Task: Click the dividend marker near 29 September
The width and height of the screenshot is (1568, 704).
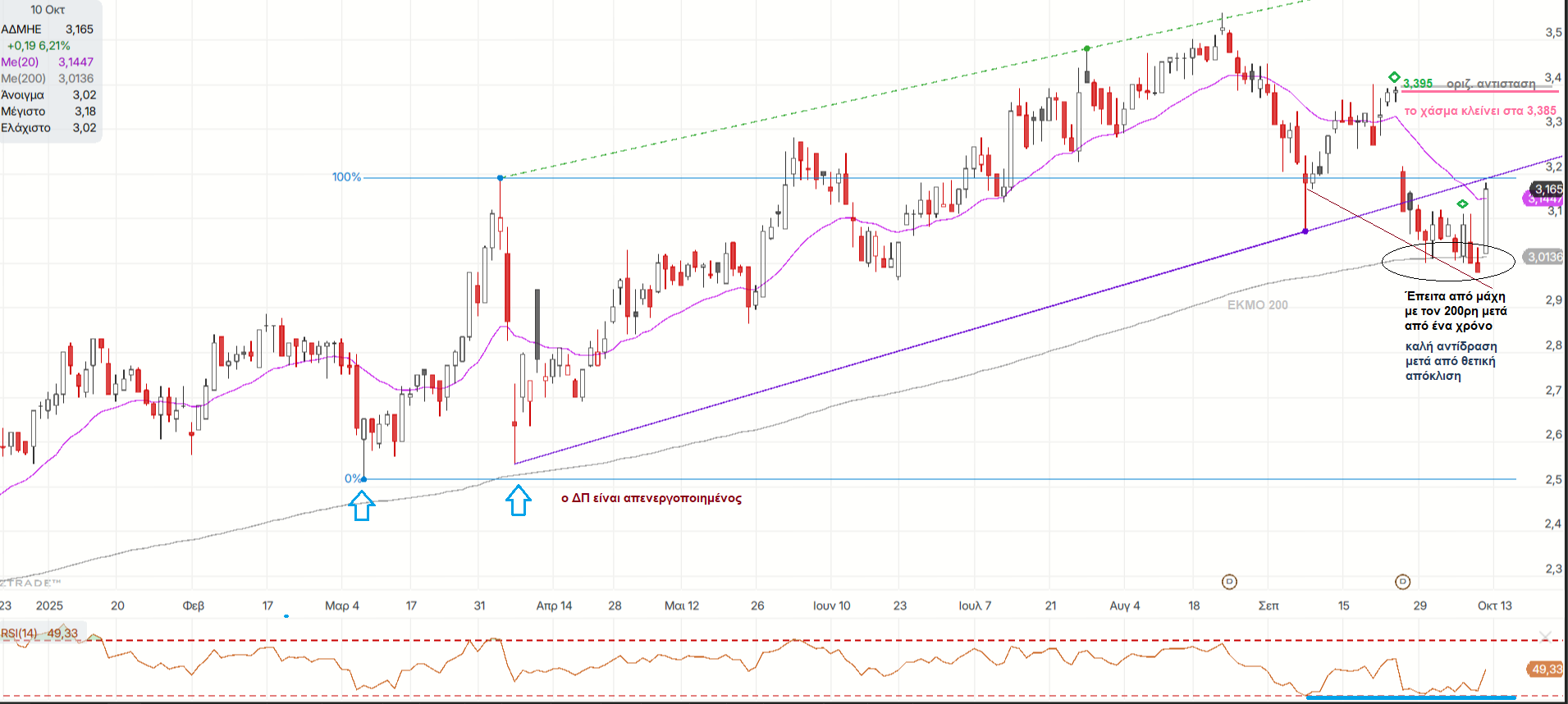Action: click(x=1402, y=582)
